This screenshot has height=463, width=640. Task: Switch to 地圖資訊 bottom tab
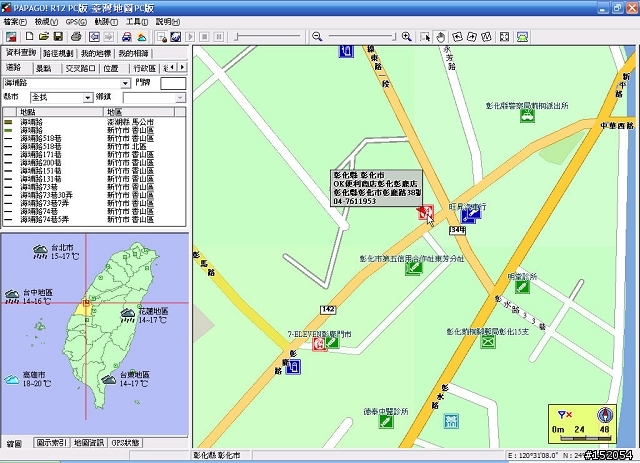[x=89, y=443]
